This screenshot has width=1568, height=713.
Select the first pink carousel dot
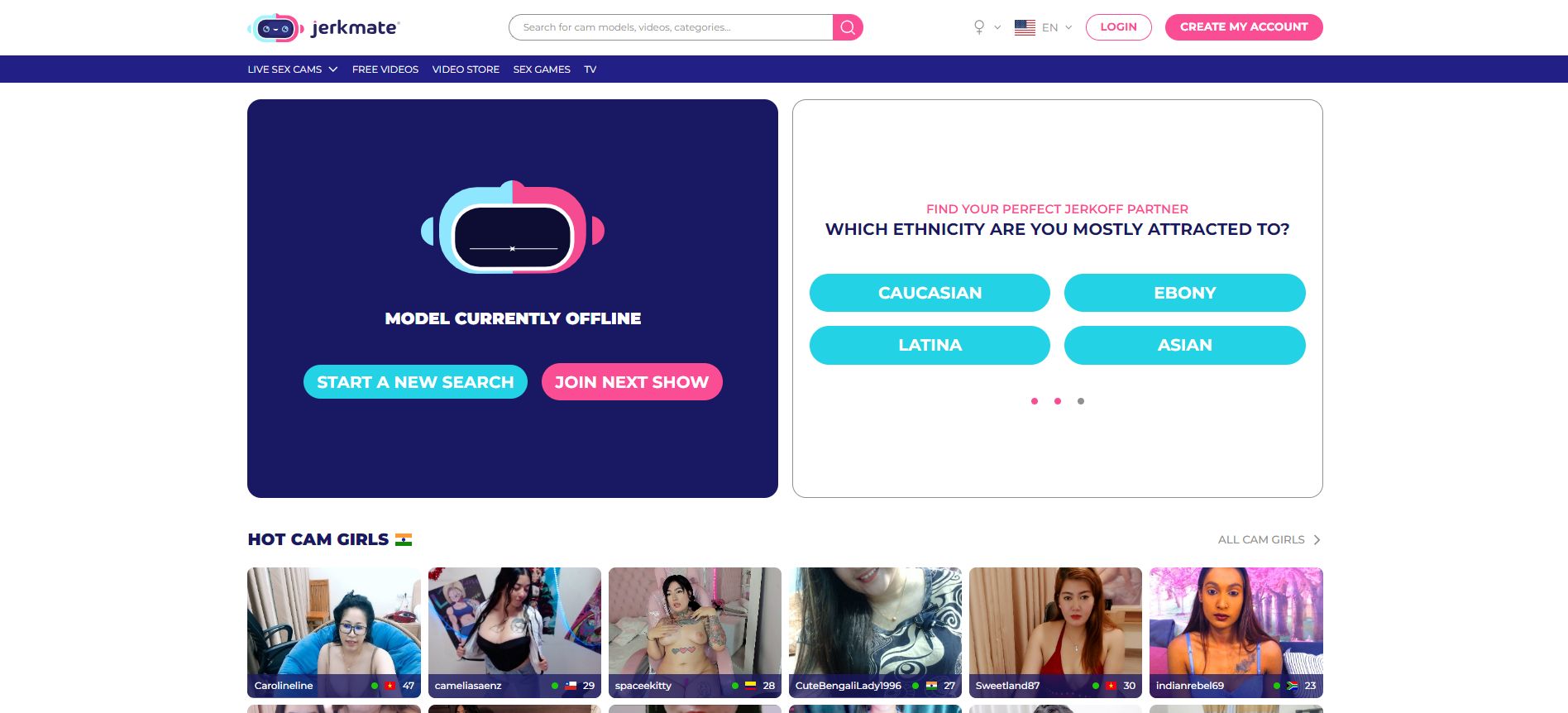tap(1035, 401)
